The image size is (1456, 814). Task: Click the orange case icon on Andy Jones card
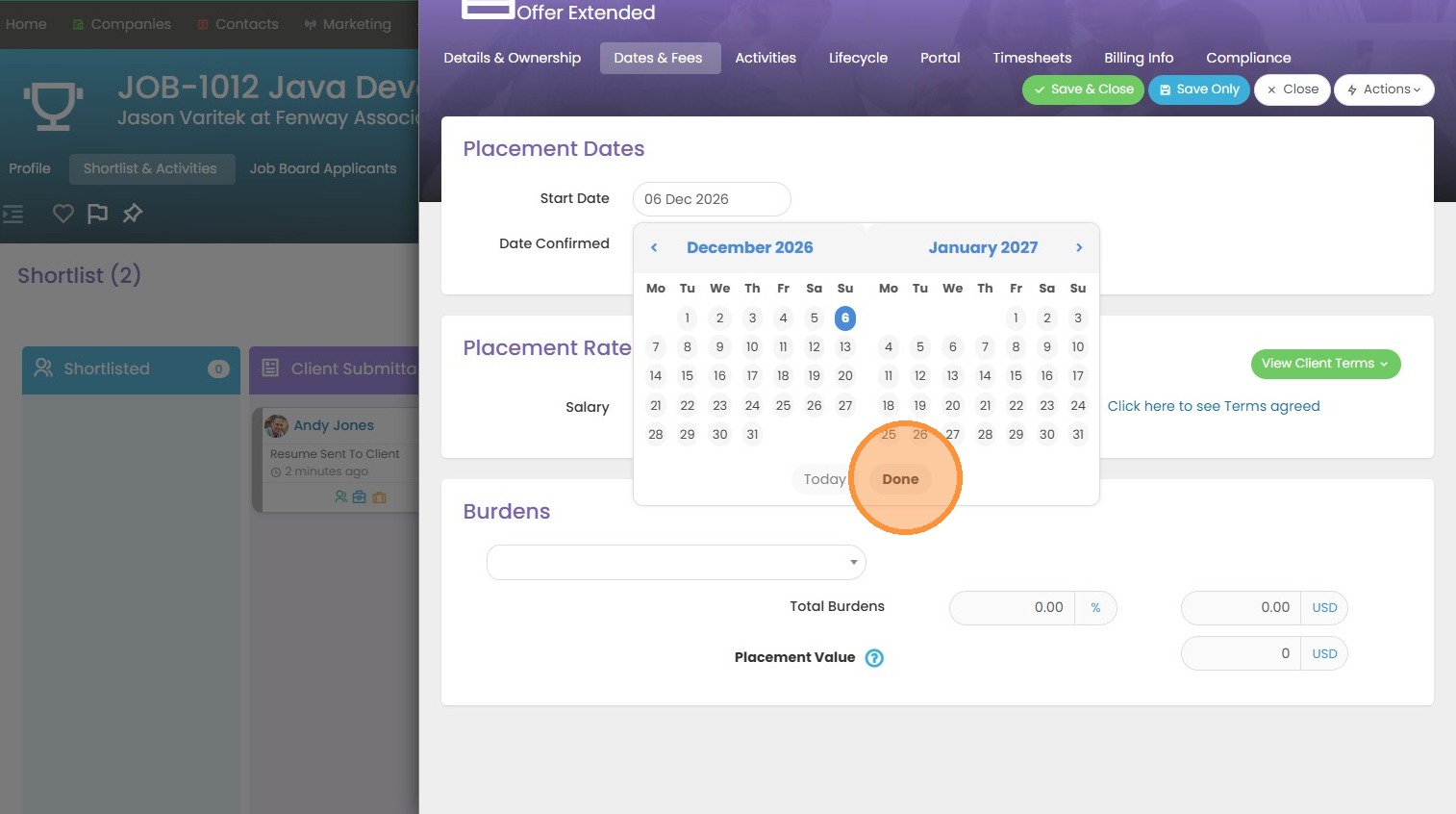tap(379, 497)
